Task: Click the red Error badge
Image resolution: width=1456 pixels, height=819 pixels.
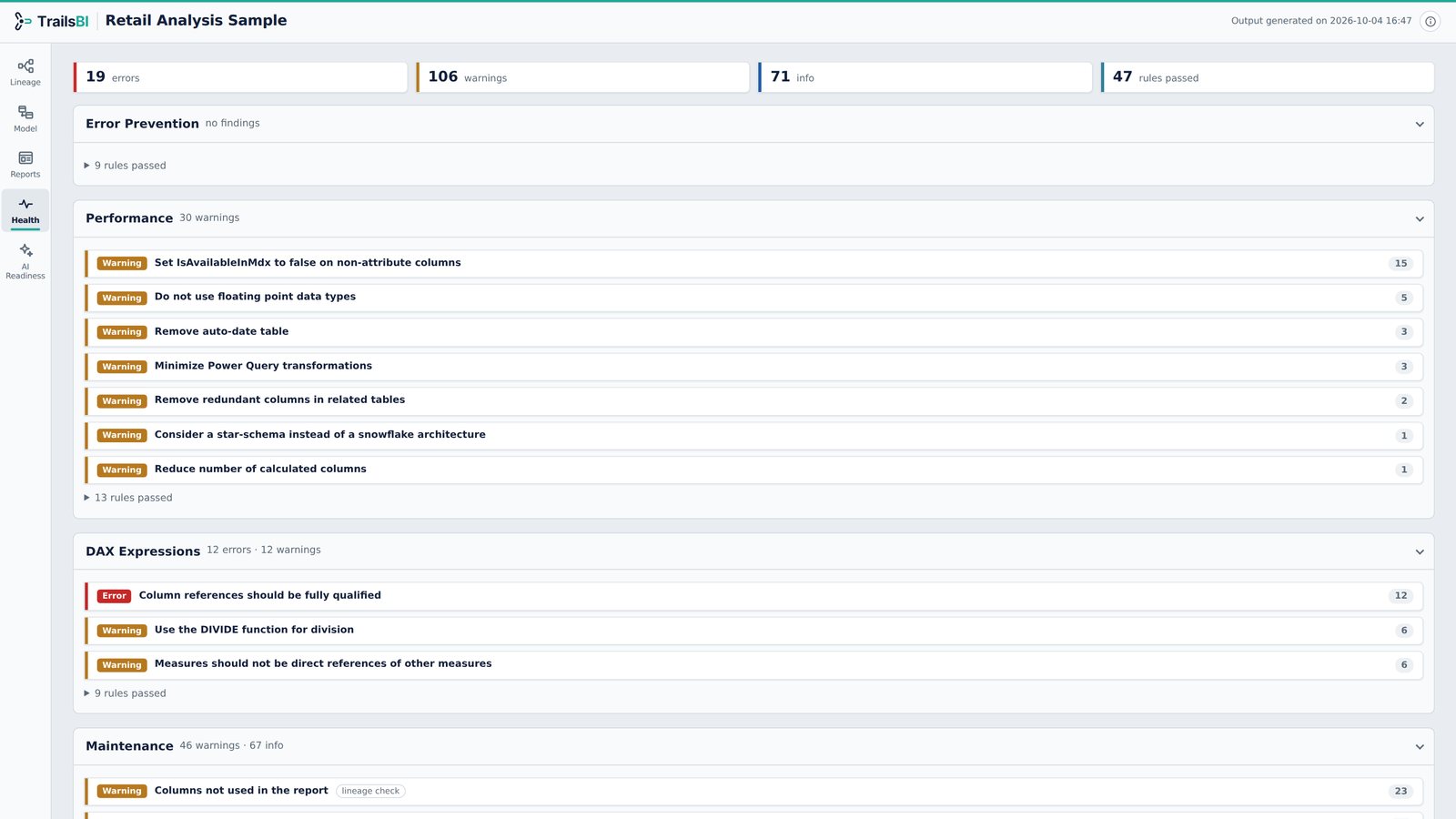Action: pos(114,596)
